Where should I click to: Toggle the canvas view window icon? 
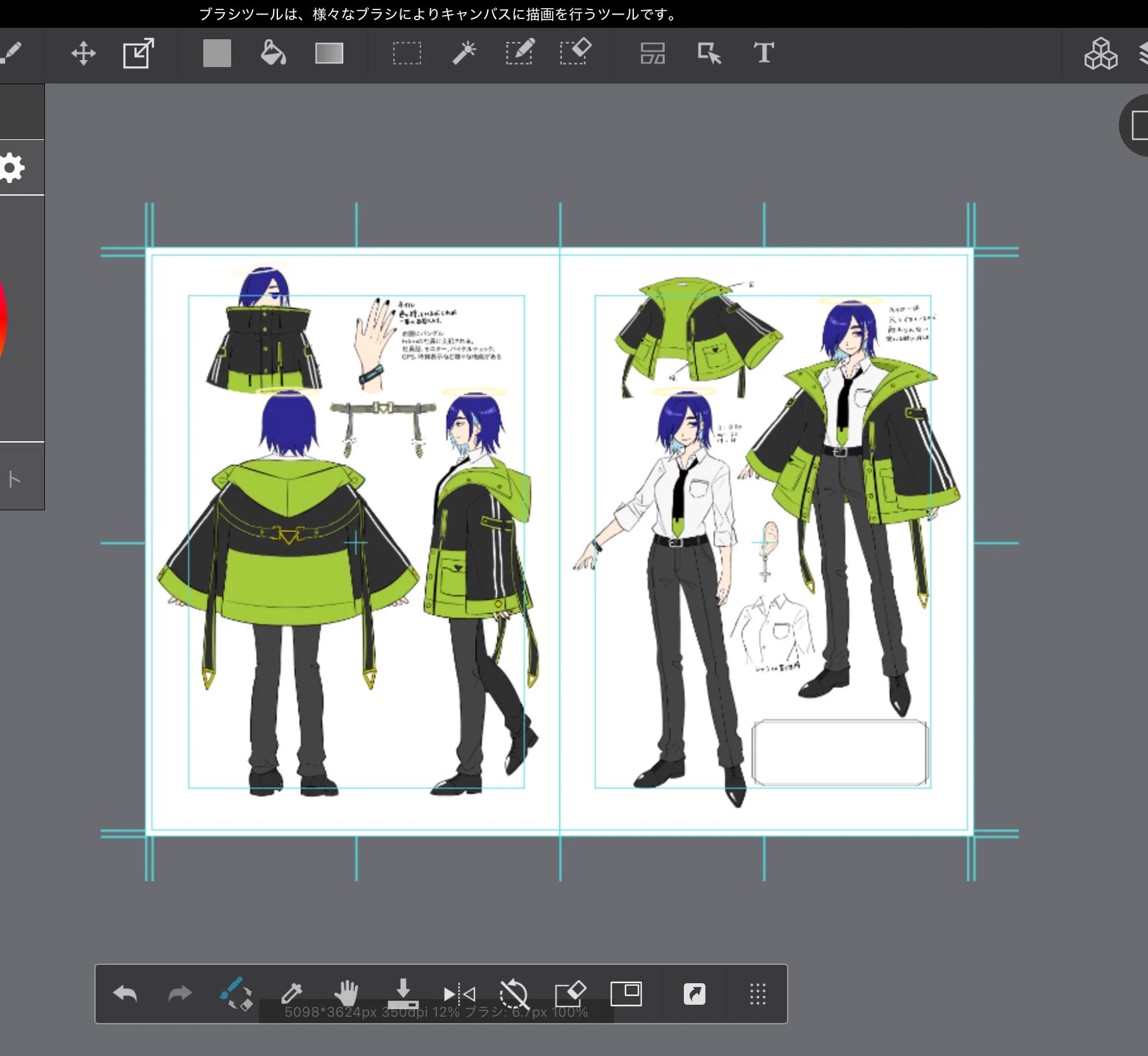click(626, 994)
